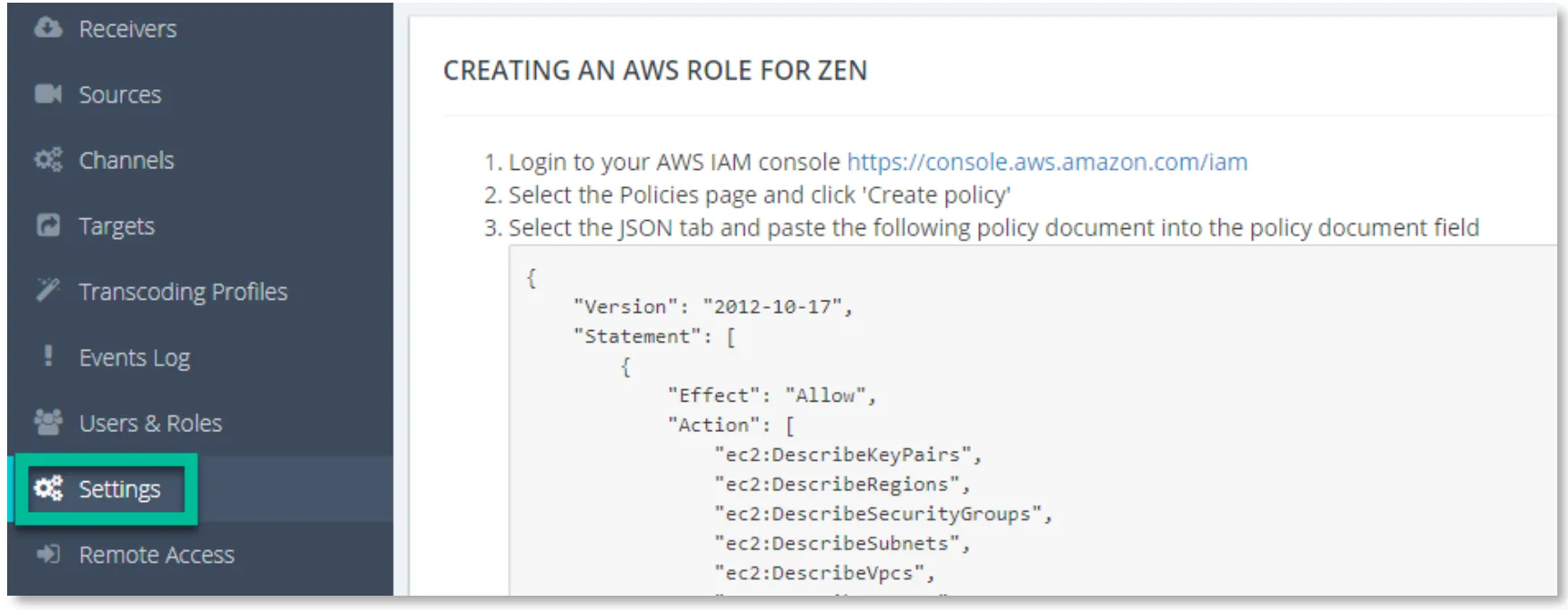Click the "ec2:DescribeRegions" line
Viewport: 1568px width, 610px height.
(x=842, y=484)
